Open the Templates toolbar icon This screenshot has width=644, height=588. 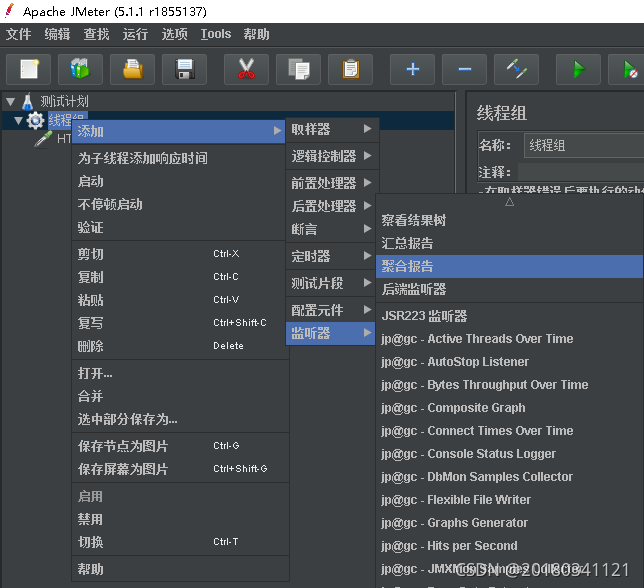[x=80, y=69]
